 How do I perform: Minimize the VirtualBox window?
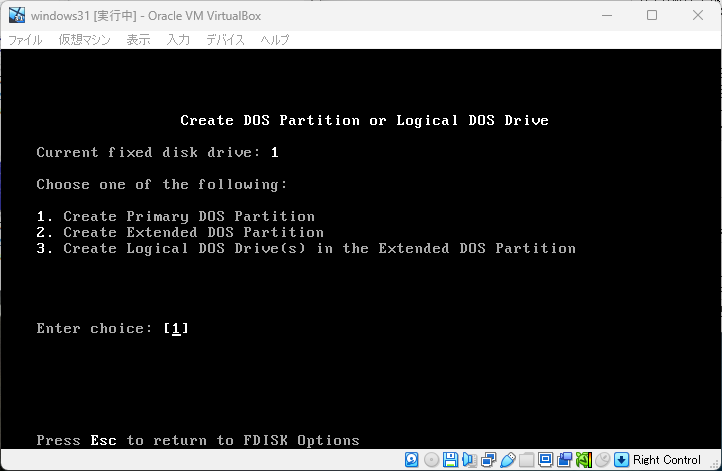click(x=607, y=15)
